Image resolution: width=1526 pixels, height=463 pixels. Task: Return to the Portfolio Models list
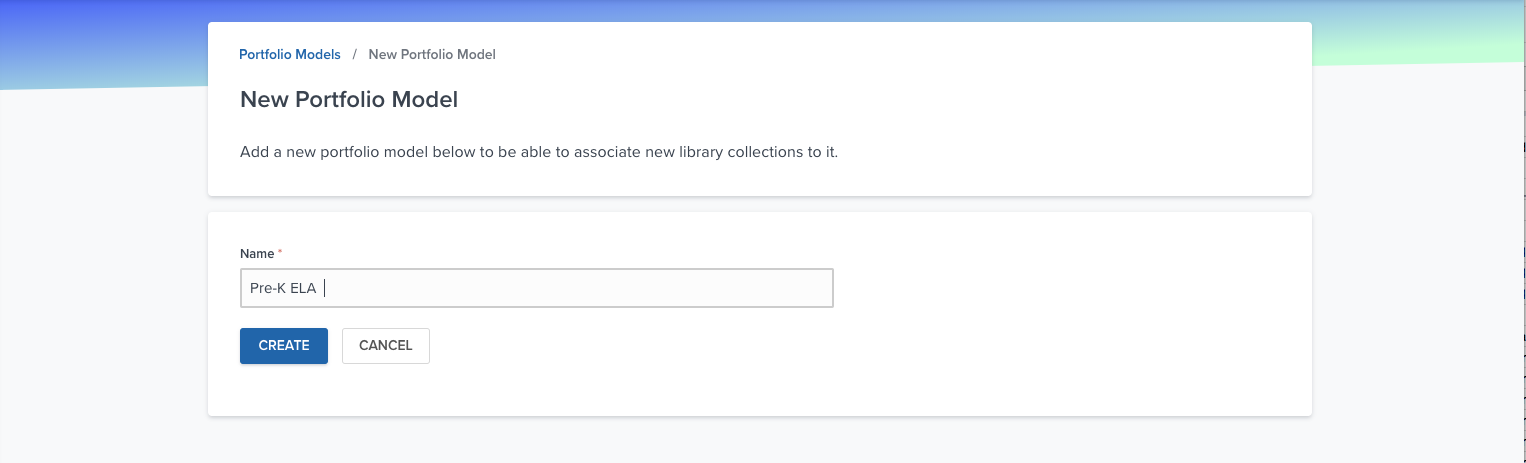click(x=289, y=54)
